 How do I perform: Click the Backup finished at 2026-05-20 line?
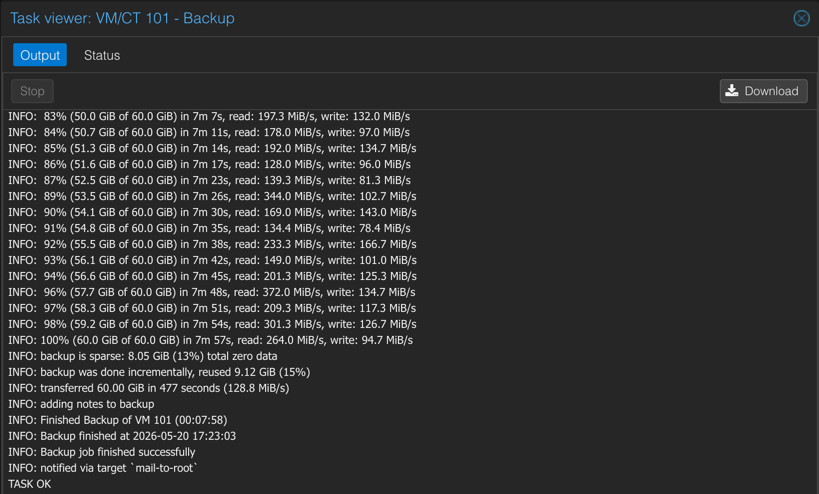click(122, 436)
